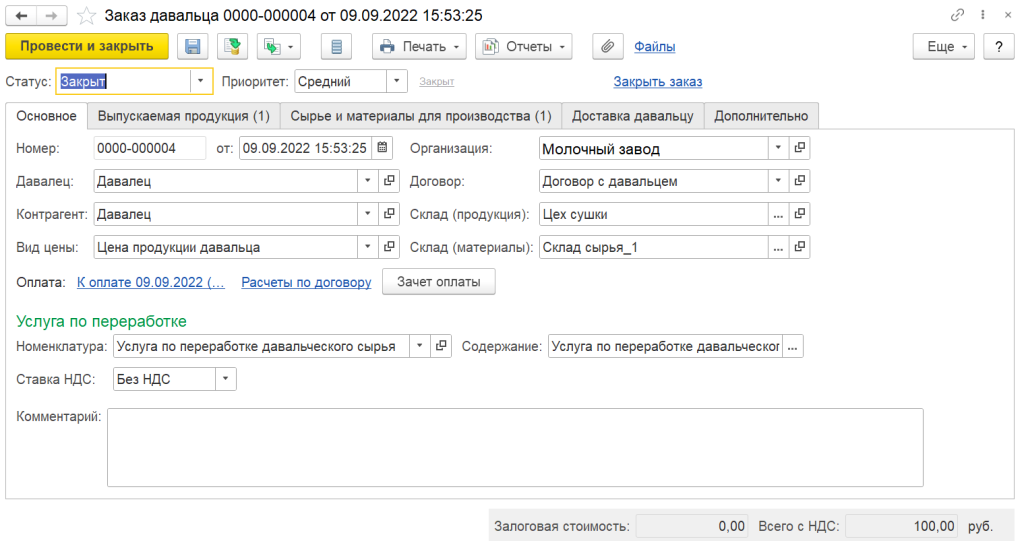Open the Организация record via its open icon
The height and width of the screenshot is (541, 1024).
pyautogui.click(x=799, y=148)
